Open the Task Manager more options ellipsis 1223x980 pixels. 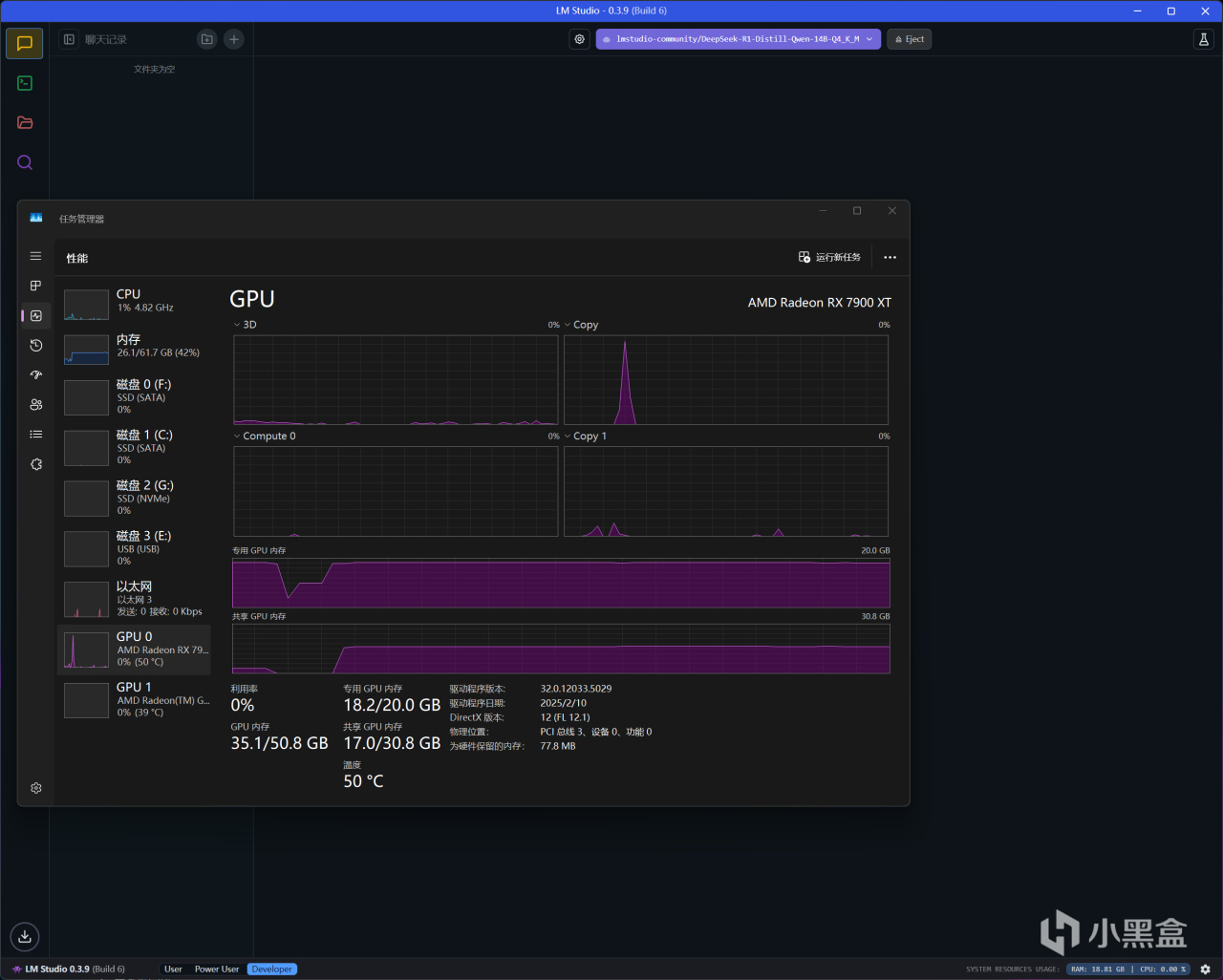[890, 257]
